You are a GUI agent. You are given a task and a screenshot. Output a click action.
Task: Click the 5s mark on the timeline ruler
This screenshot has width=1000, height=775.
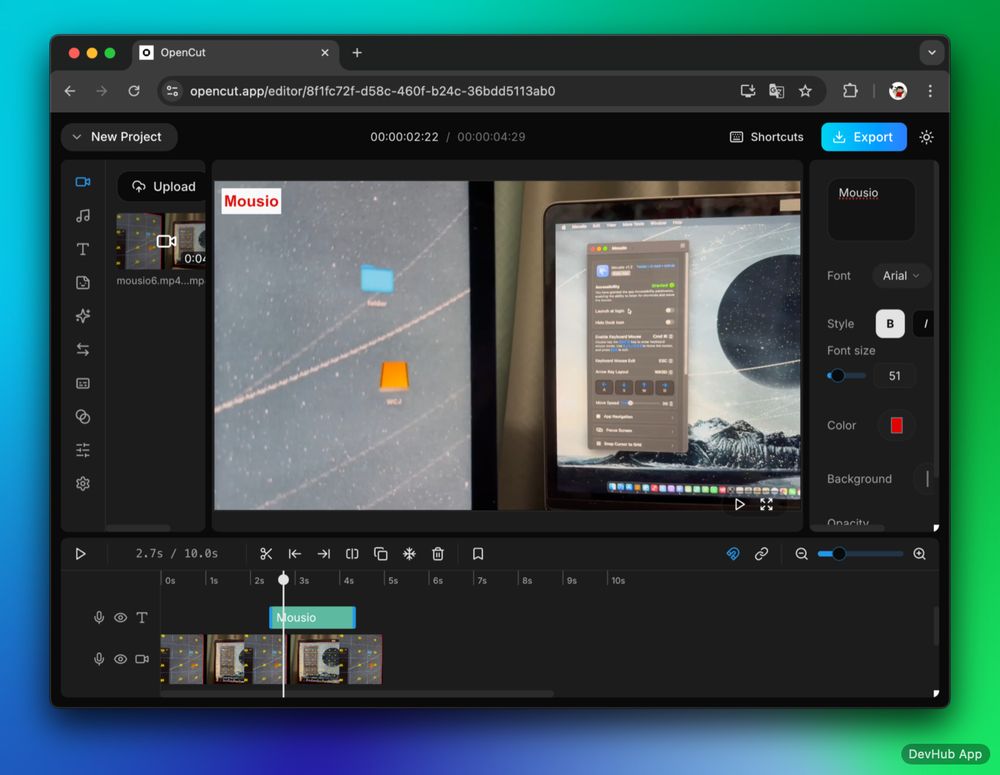pyautogui.click(x=393, y=580)
